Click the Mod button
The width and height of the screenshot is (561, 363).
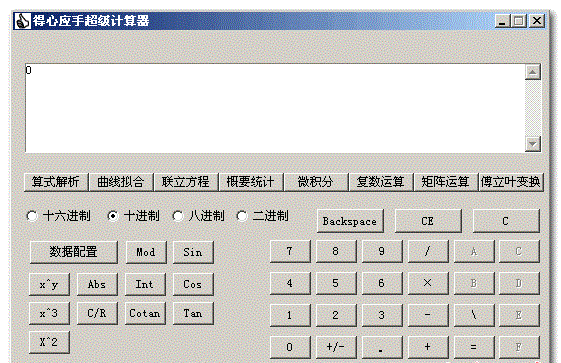click(146, 252)
